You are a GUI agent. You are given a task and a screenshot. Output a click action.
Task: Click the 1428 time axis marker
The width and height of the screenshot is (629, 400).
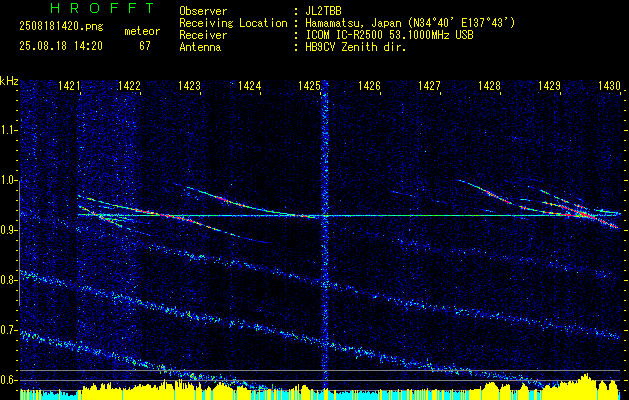click(489, 85)
